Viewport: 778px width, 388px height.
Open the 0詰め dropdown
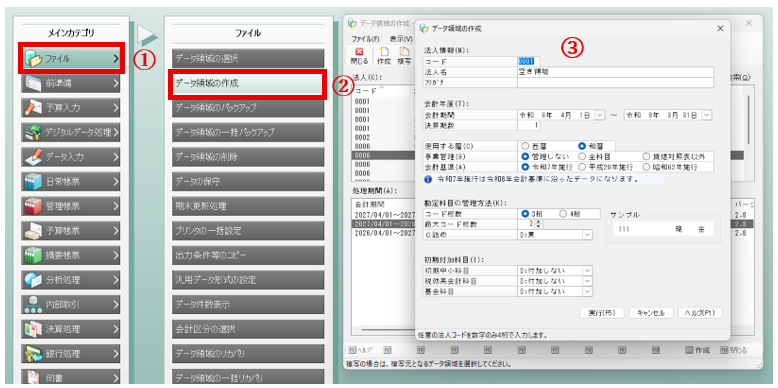tap(587, 235)
